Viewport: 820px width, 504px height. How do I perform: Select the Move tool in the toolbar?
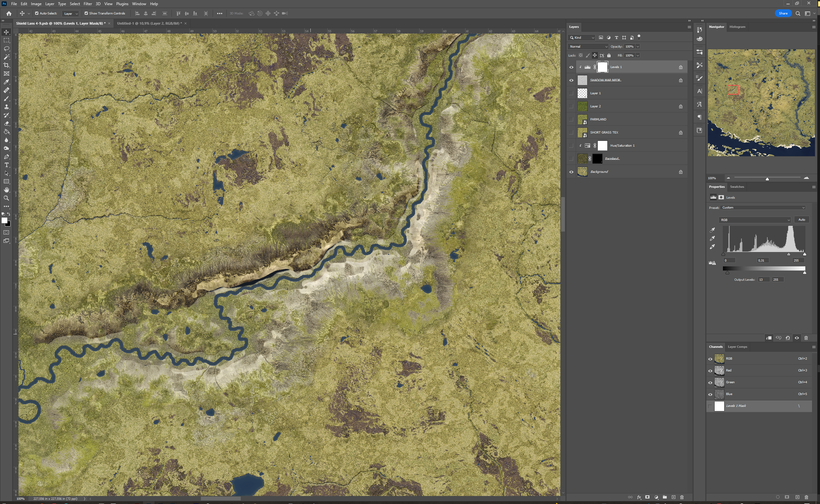point(6,32)
